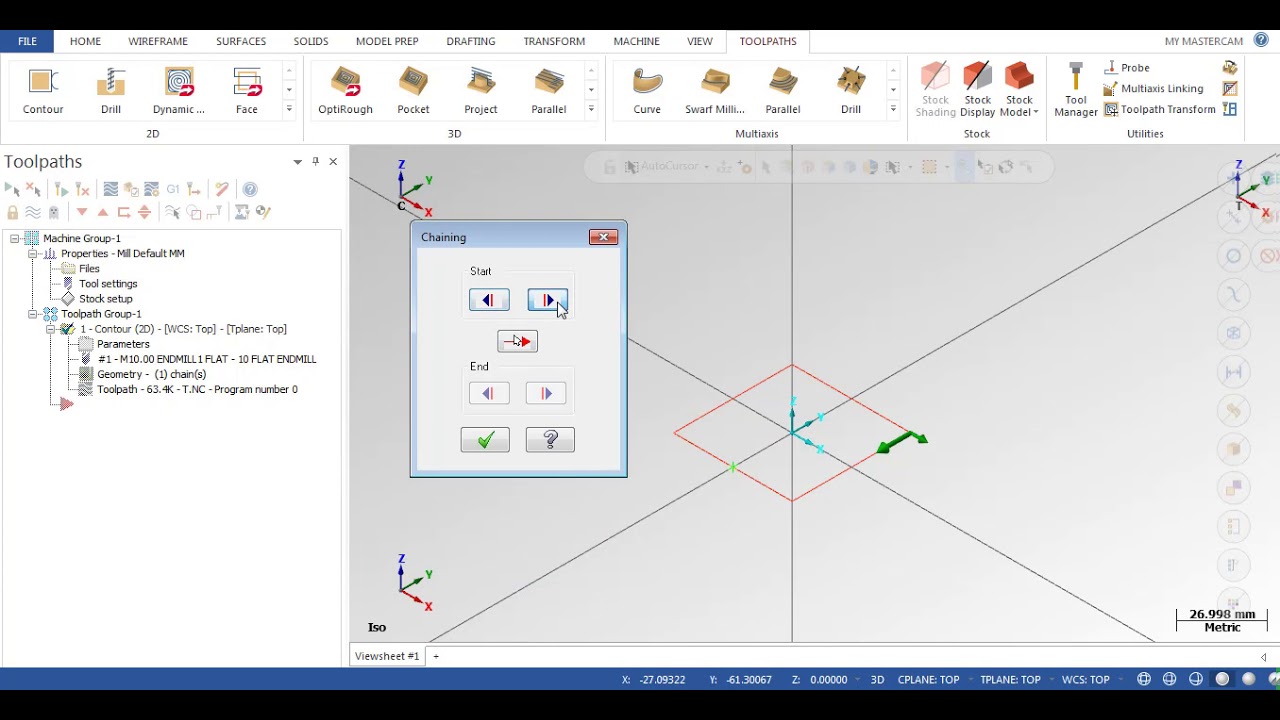Collapse the 1 - Contour (2D) operation
The width and height of the screenshot is (1280, 720).
(51, 329)
